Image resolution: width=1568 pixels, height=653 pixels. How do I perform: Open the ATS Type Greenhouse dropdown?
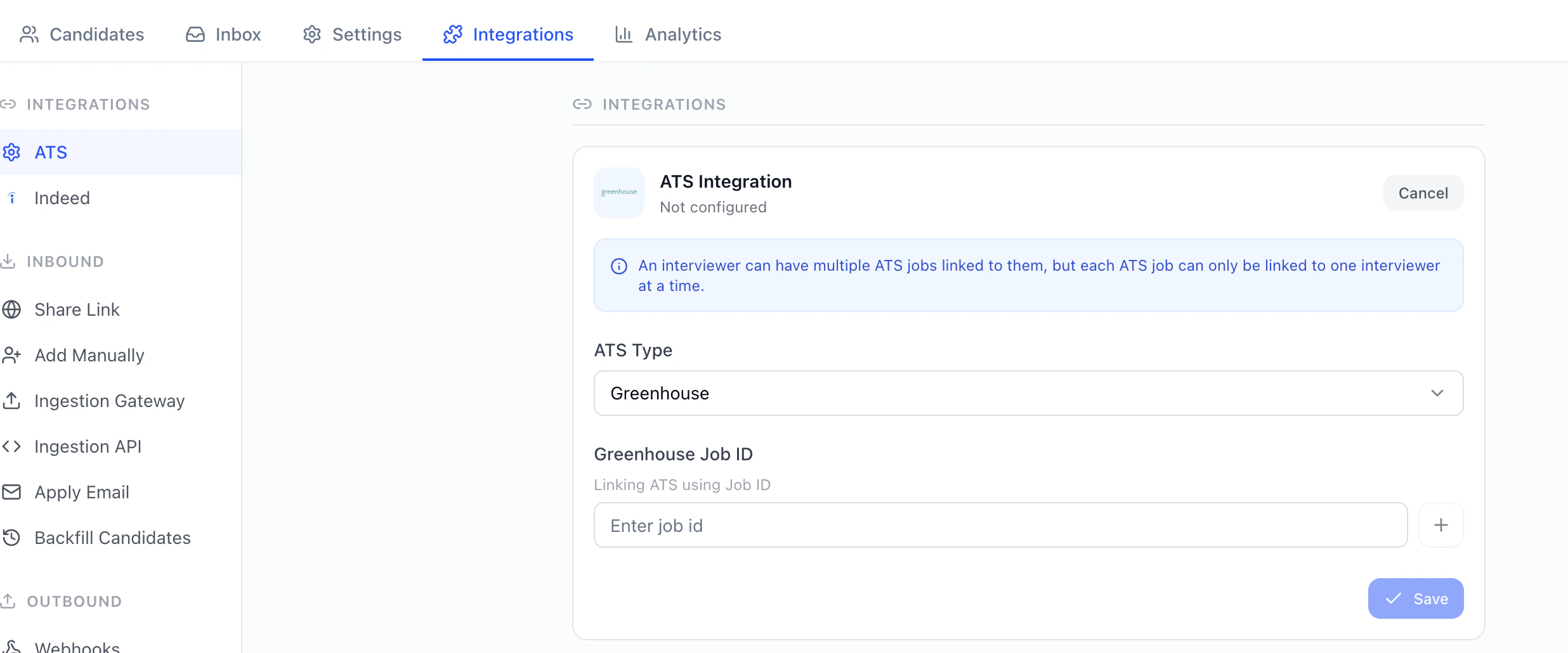point(1028,393)
